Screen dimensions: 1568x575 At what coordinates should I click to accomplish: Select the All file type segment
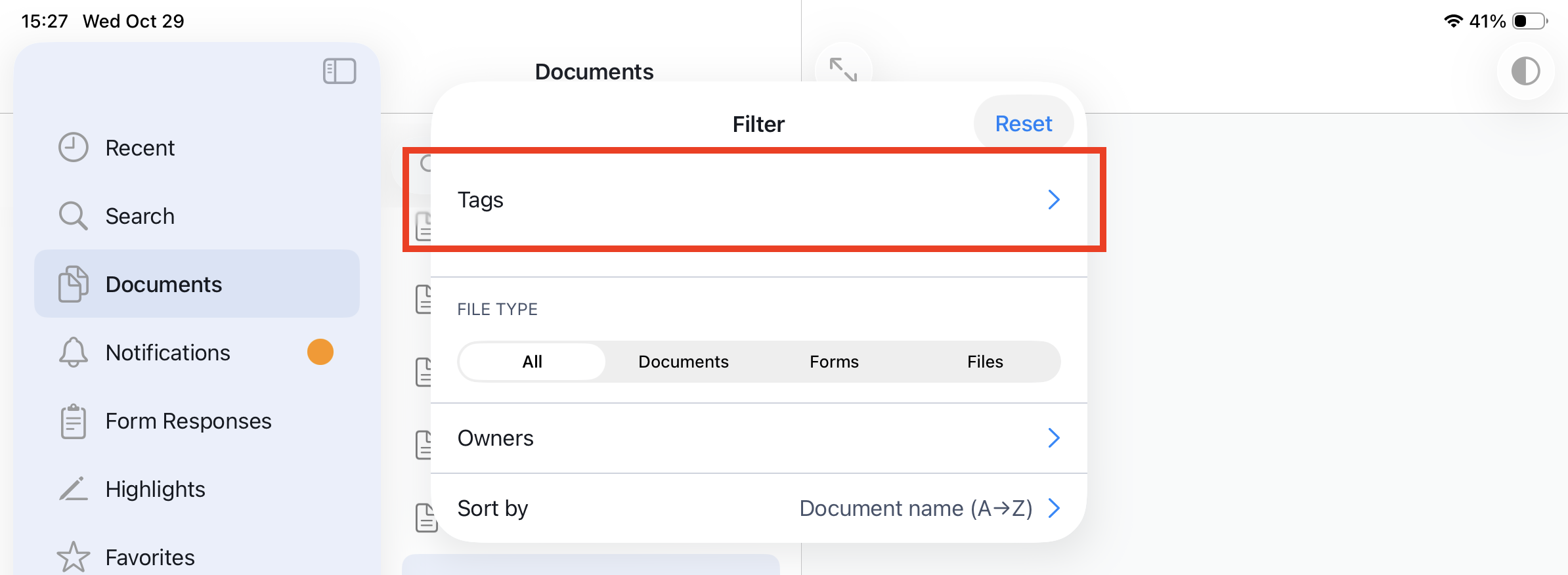pos(532,362)
